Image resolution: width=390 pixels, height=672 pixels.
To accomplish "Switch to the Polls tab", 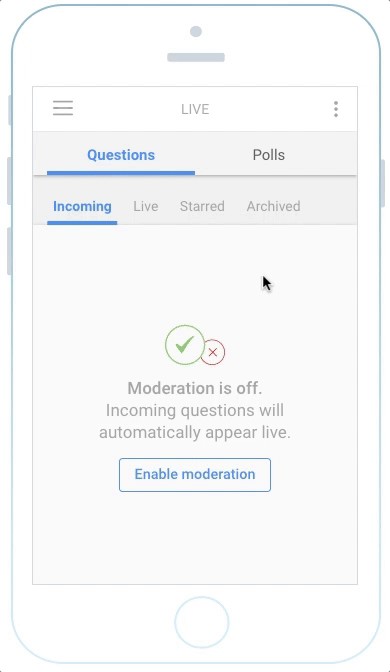I will pyautogui.click(x=269, y=155).
